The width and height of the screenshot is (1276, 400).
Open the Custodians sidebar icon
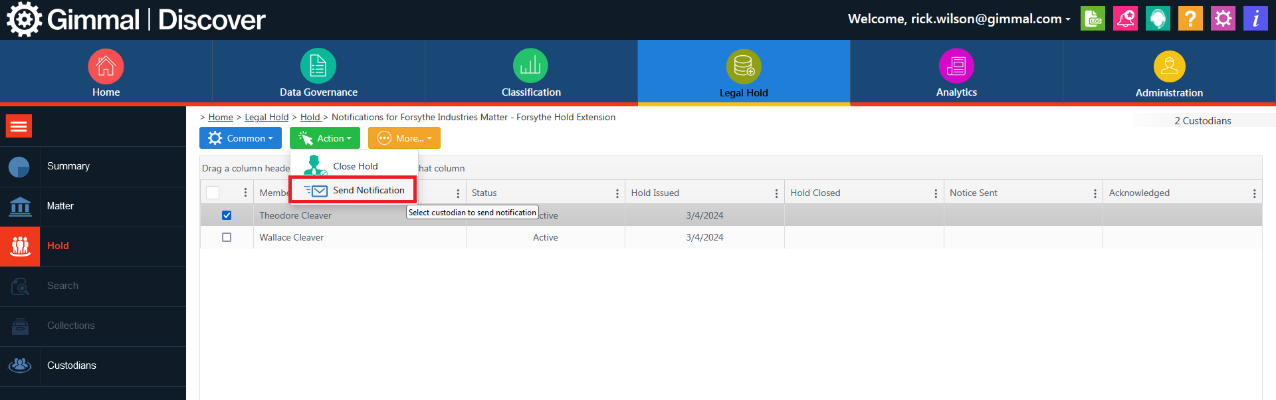[19, 365]
